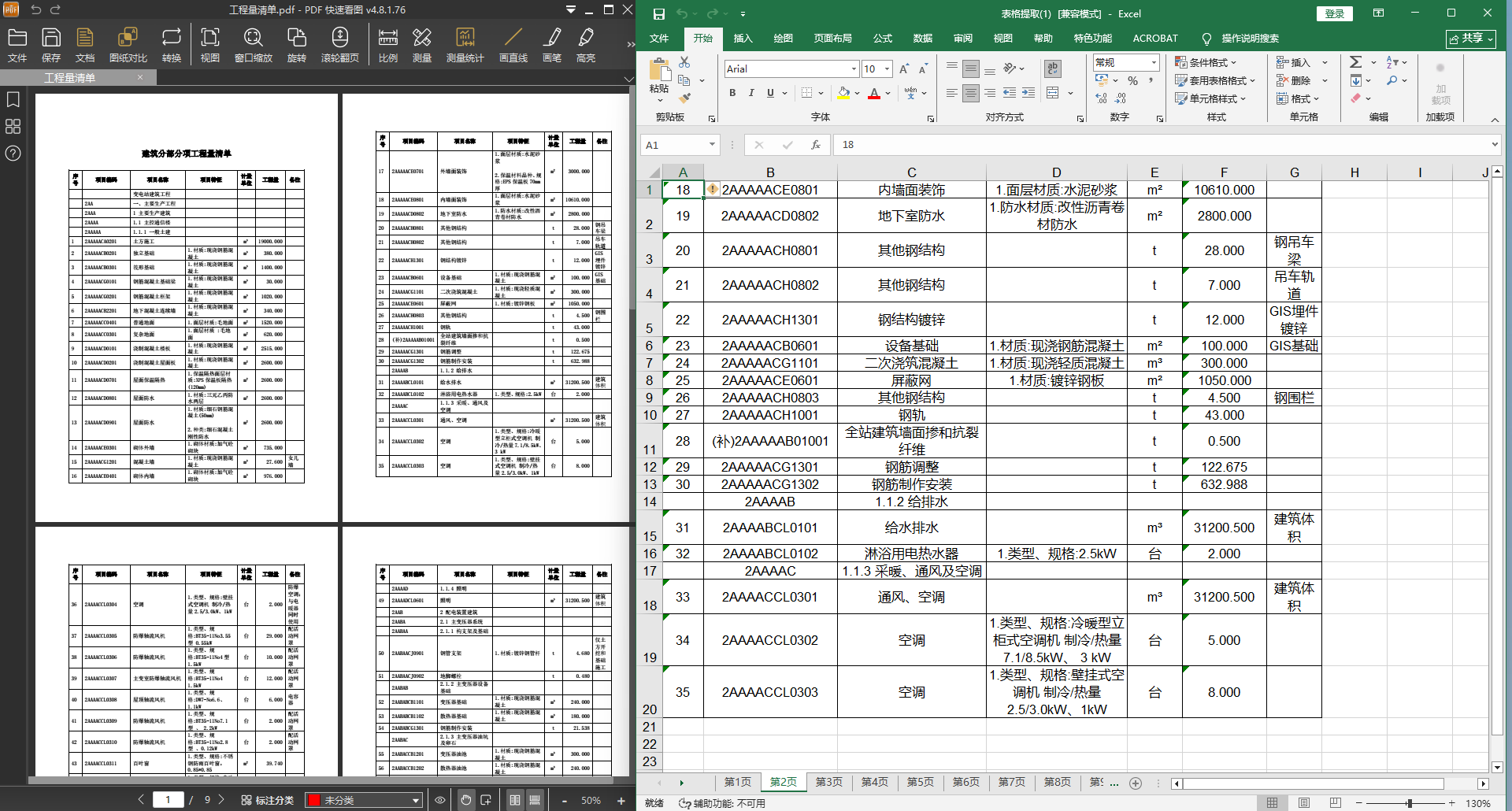Image resolution: width=1512 pixels, height=811 pixels.
Task: Click the 旋转 rotate icon
Action: (296, 45)
